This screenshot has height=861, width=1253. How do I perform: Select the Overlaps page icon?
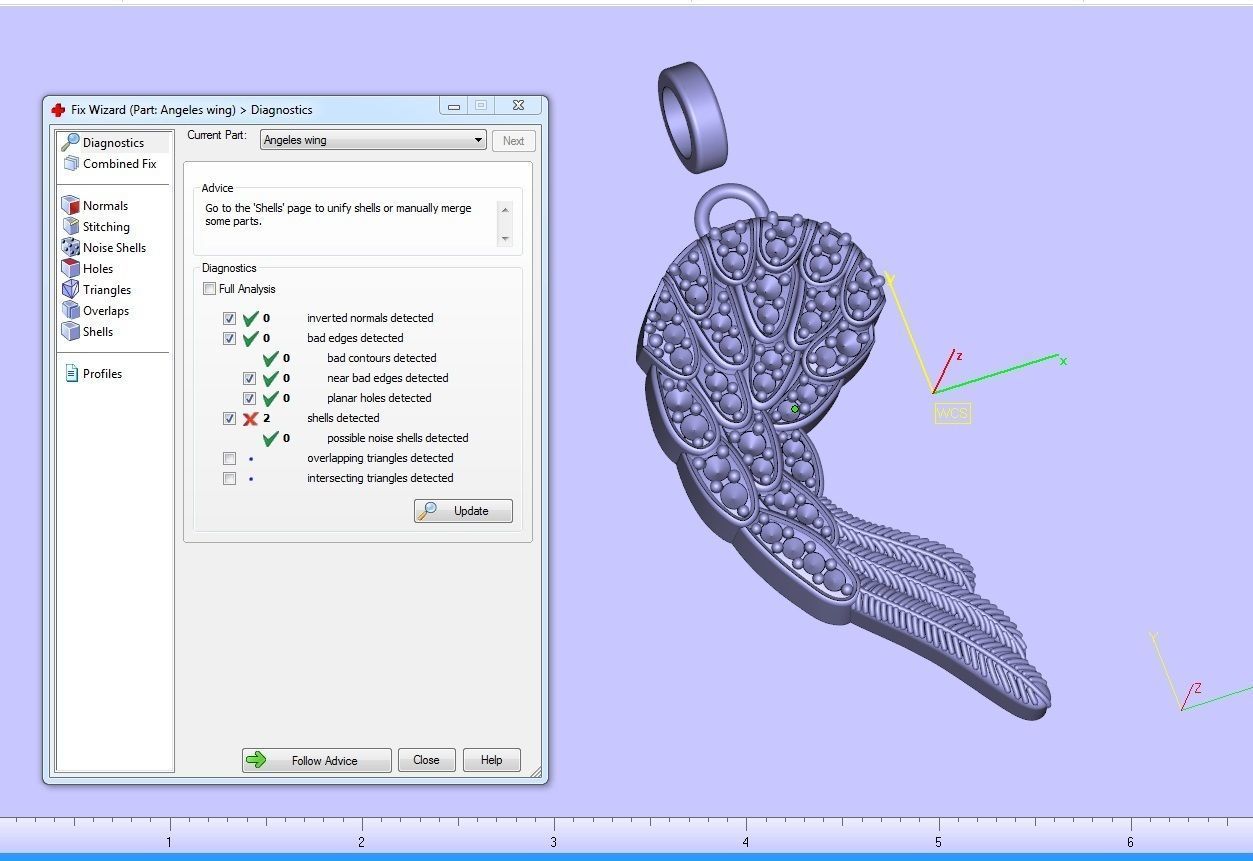(70, 310)
